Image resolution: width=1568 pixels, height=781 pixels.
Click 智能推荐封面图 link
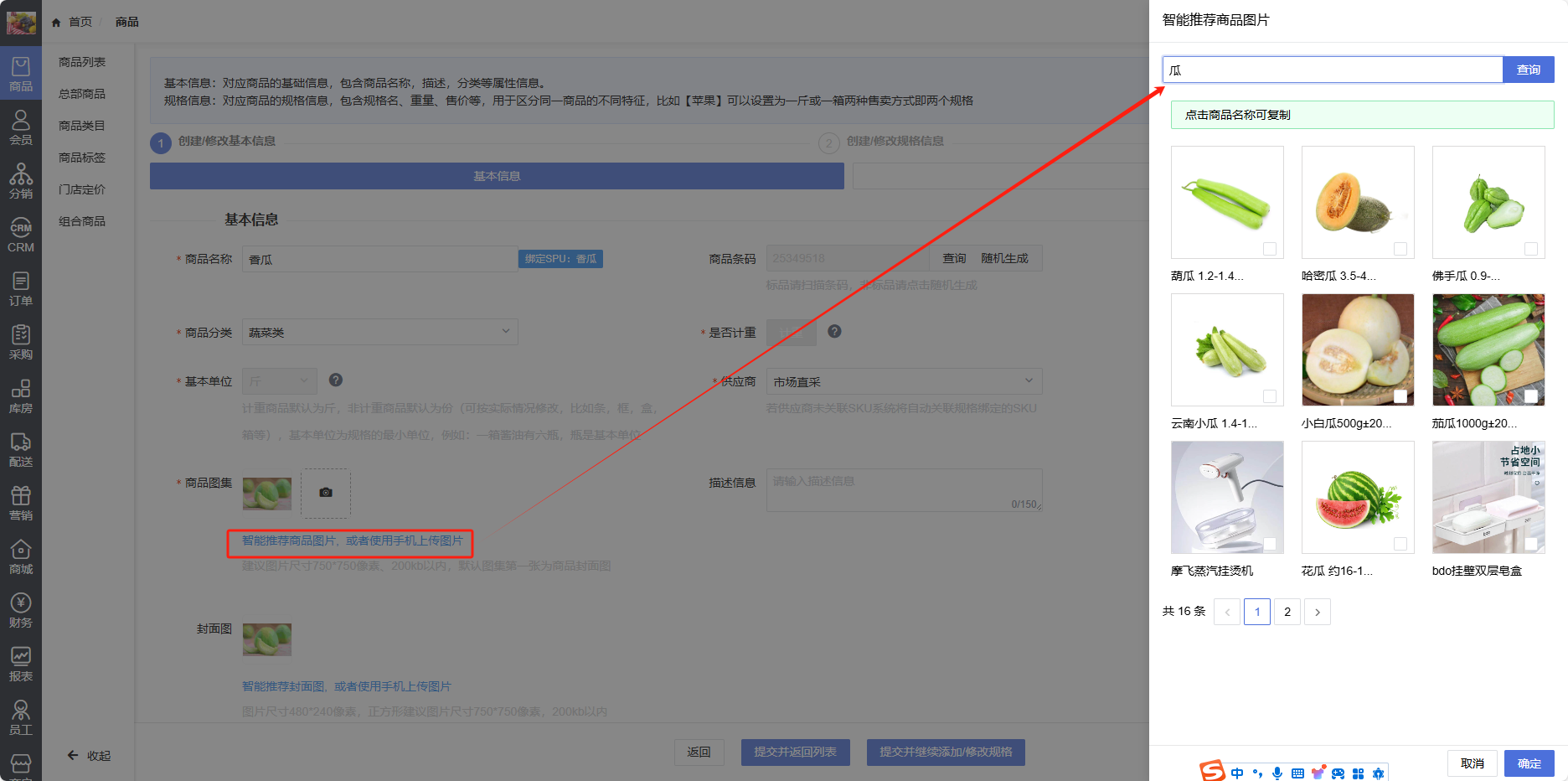[x=283, y=686]
